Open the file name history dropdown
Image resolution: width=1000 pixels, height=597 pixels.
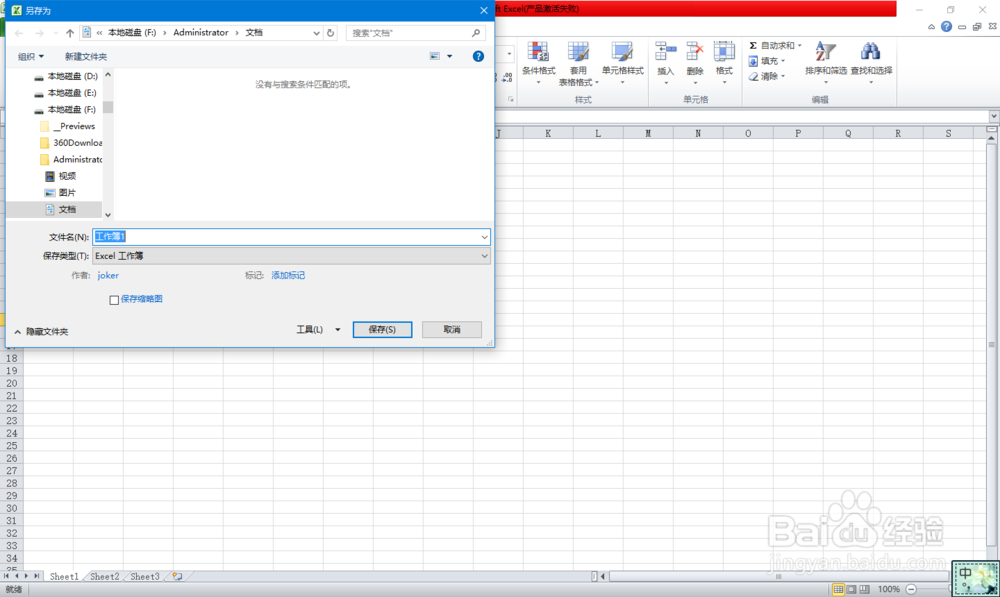(x=484, y=237)
